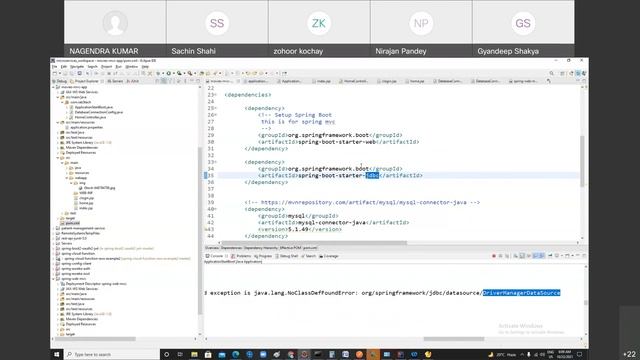Screen dimensions: 640x360
Task: Click highlighted DriverManagerDataSource console text
Action: pyautogui.click(x=521, y=293)
